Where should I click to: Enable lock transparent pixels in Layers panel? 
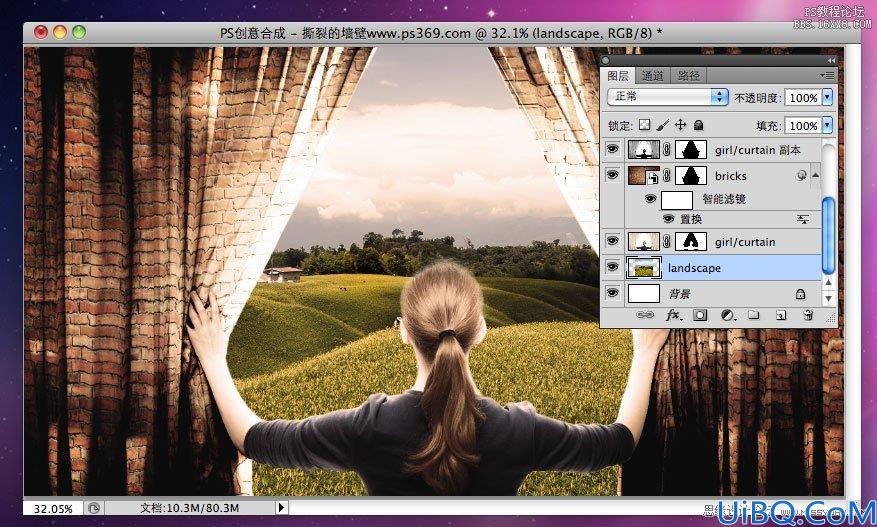tap(645, 125)
